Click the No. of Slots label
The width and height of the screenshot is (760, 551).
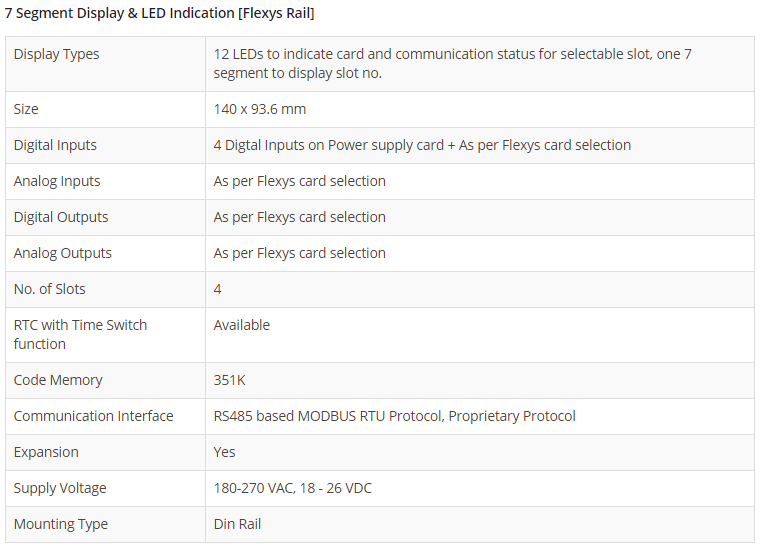point(50,289)
